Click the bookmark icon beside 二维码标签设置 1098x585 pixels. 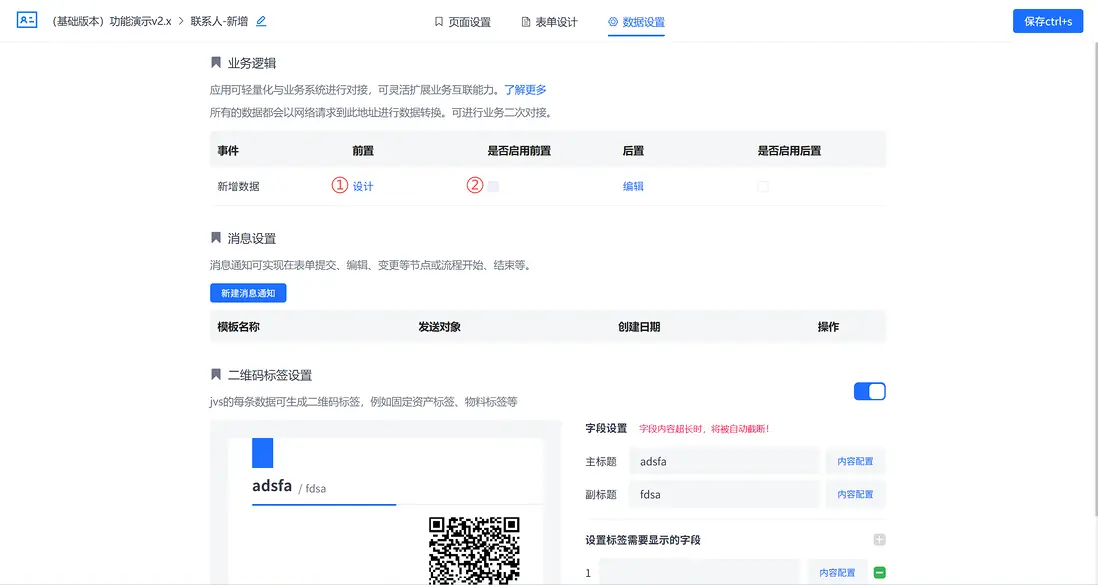click(216, 374)
